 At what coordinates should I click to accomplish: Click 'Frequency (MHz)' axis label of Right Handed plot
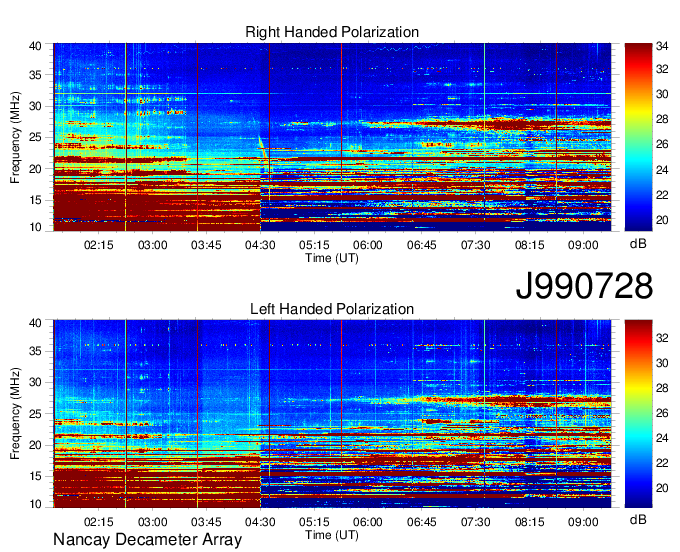(15, 137)
